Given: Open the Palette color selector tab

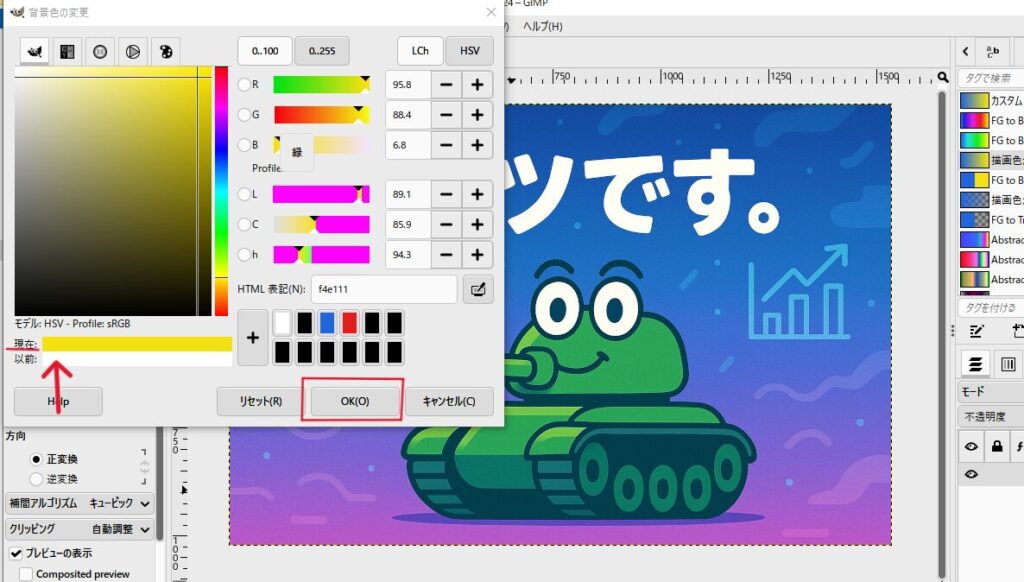Looking at the screenshot, I should [166, 52].
